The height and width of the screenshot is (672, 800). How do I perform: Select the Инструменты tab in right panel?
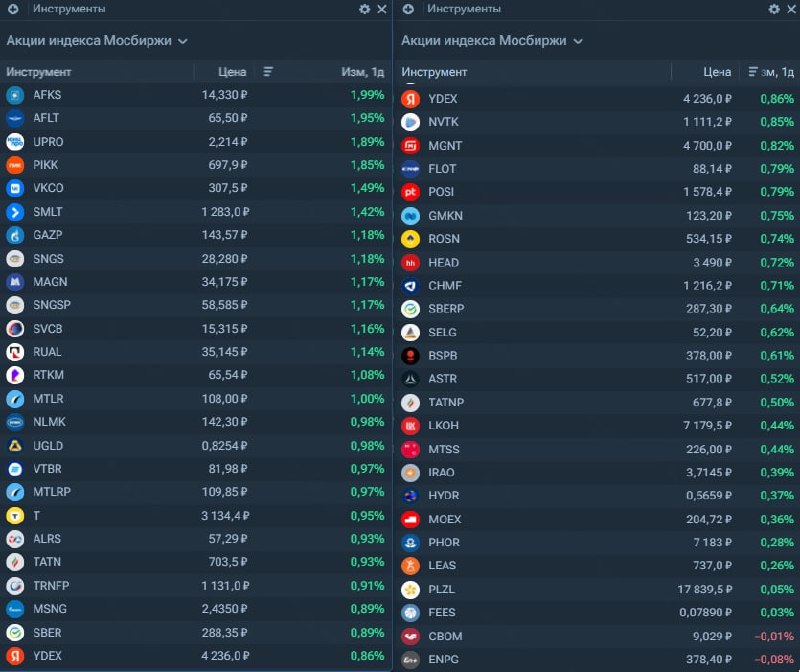(x=464, y=9)
